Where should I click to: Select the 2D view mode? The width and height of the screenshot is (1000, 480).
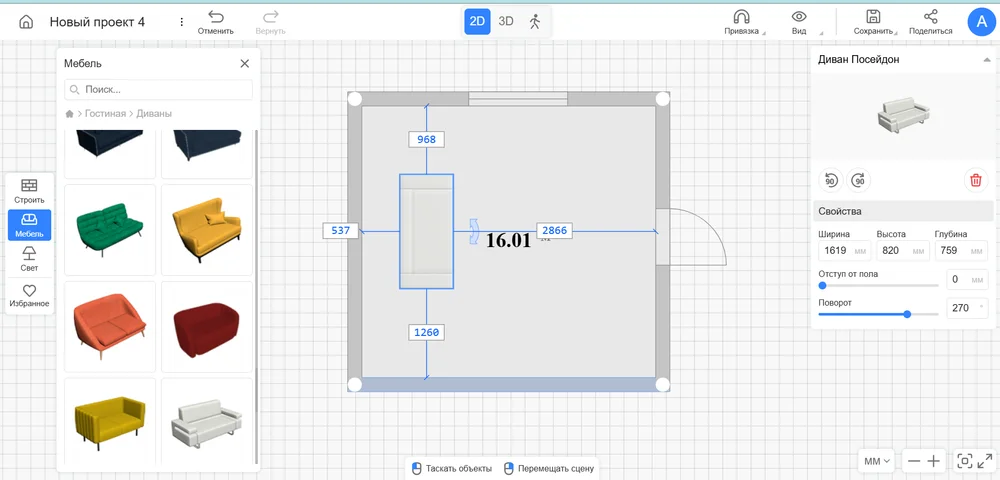478,21
